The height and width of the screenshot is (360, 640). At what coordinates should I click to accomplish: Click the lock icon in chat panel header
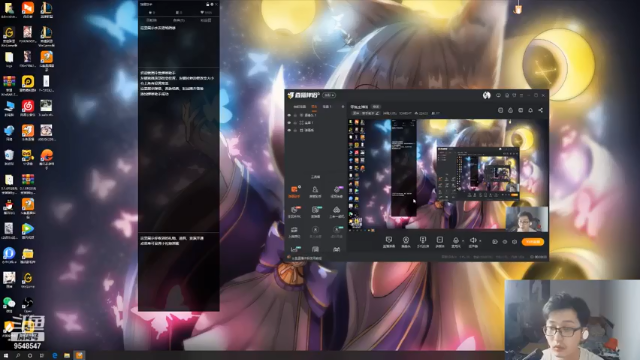pyautogui.click(x=207, y=4)
